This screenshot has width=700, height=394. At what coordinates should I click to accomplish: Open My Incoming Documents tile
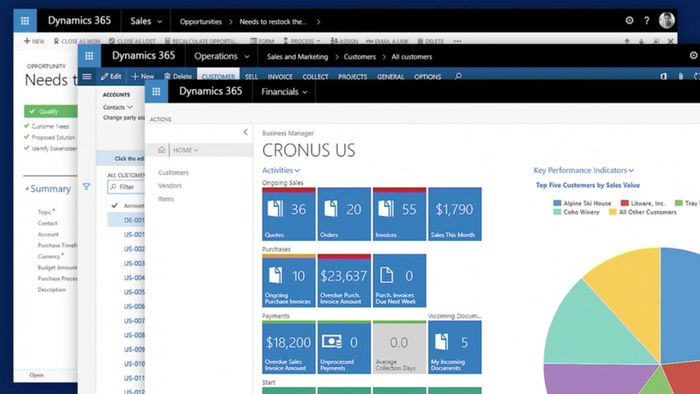click(x=455, y=347)
